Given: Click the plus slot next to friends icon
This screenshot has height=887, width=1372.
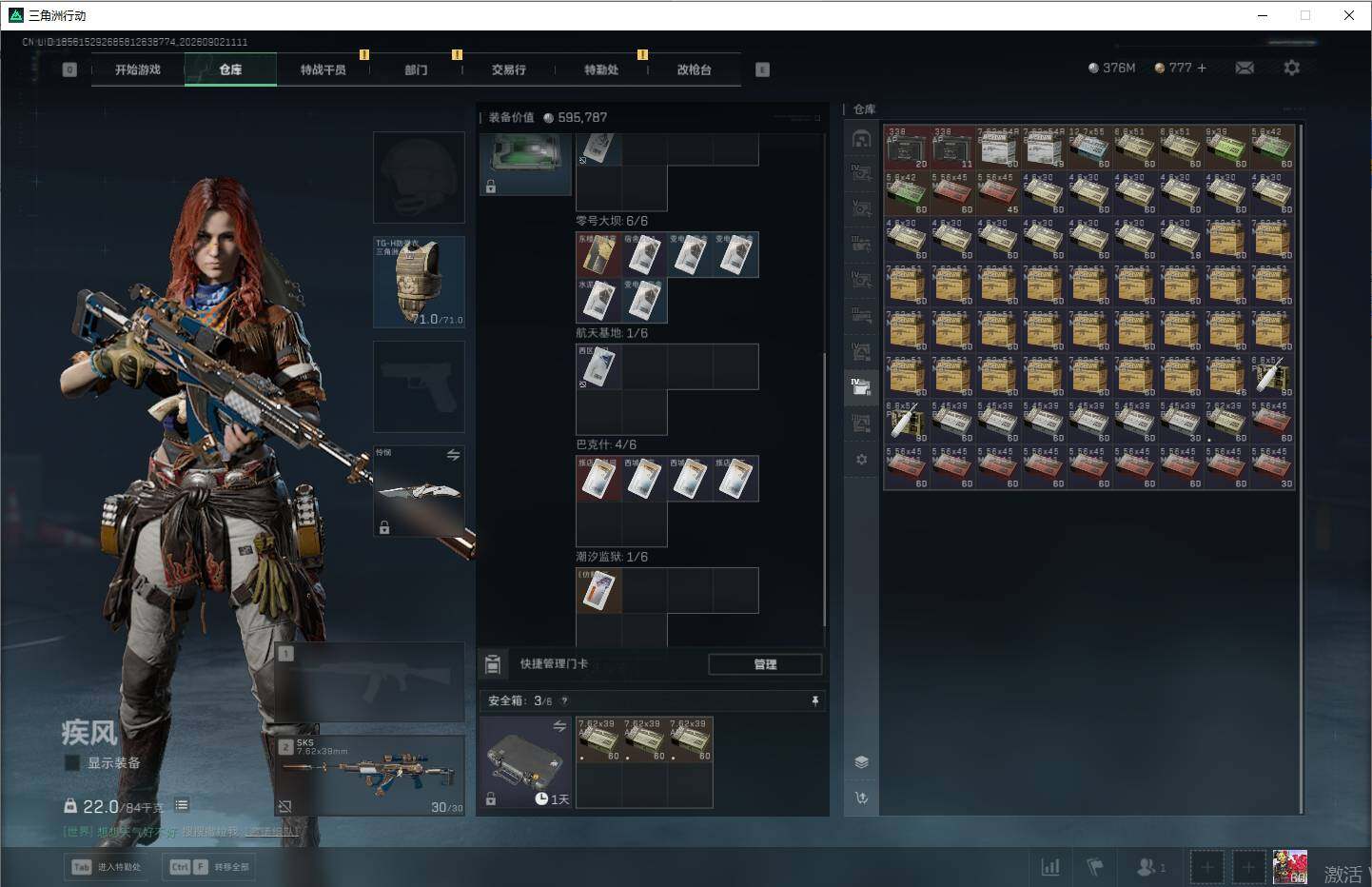Looking at the screenshot, I should (1207, 867).
